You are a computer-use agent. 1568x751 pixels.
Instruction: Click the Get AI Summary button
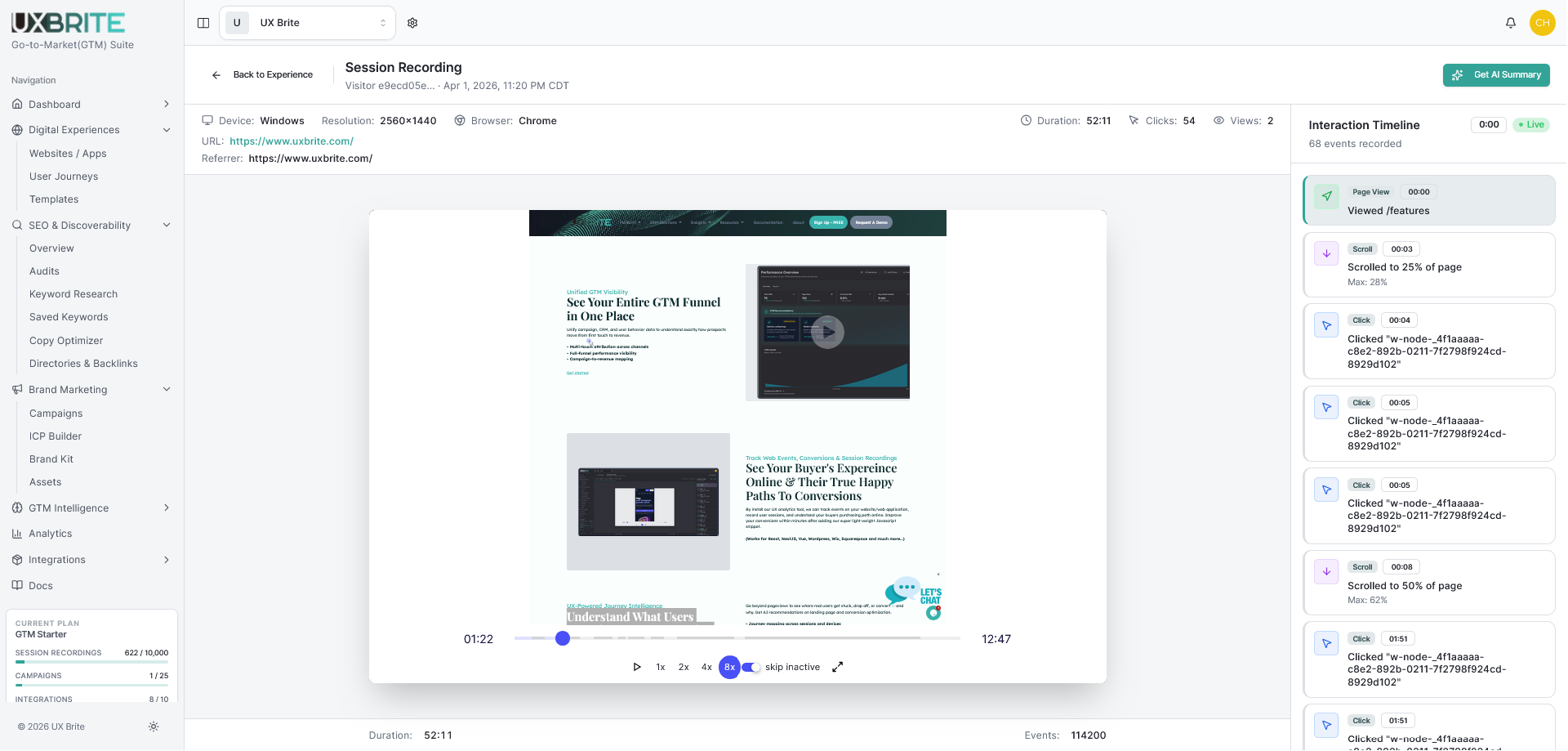point(1496,75)
